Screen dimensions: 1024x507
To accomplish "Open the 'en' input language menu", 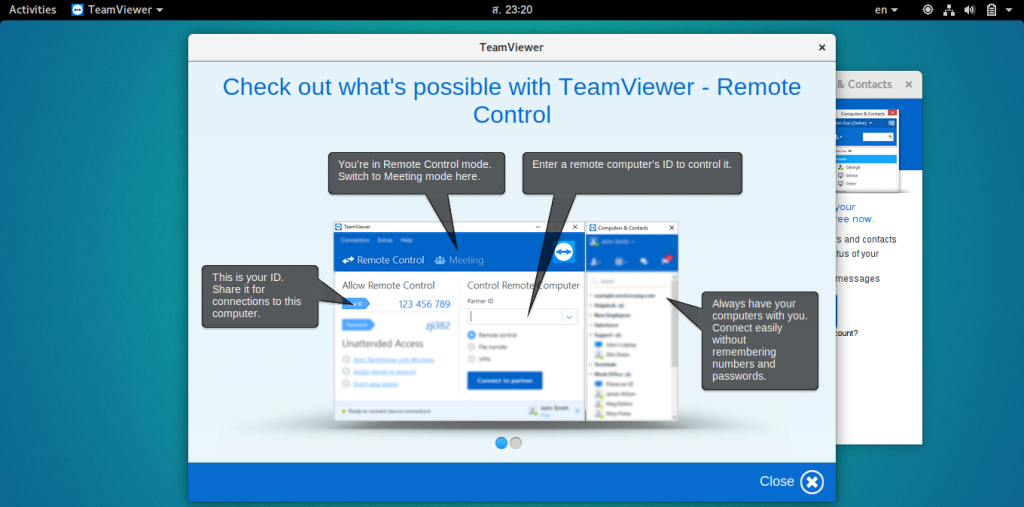I will (886, 10).
